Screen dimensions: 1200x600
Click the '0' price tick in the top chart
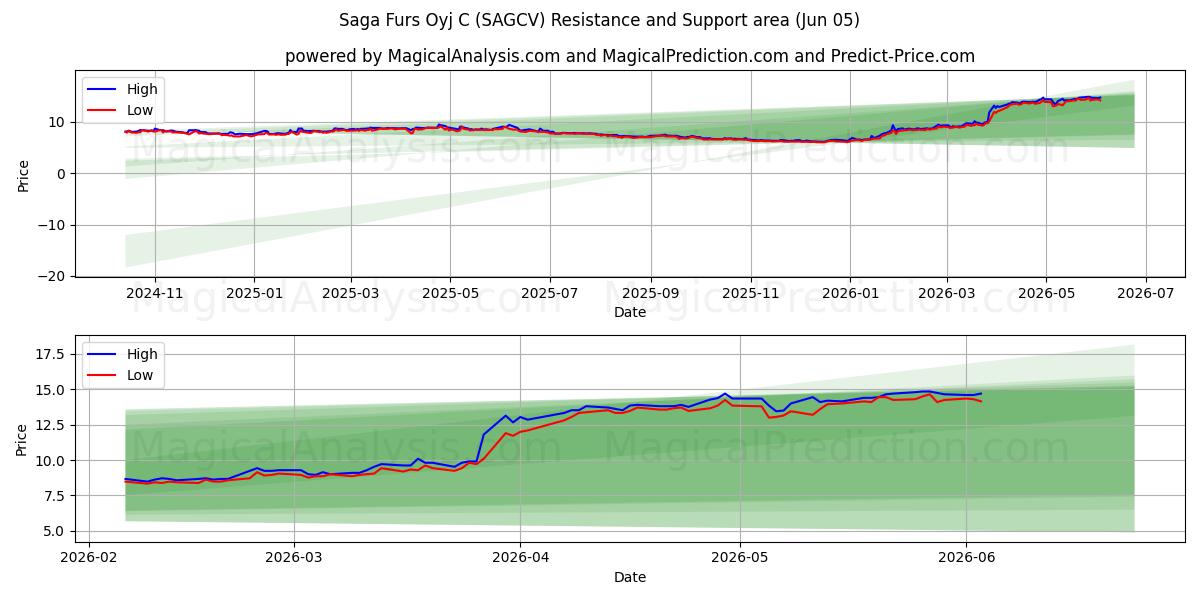(x=63, y=174)
